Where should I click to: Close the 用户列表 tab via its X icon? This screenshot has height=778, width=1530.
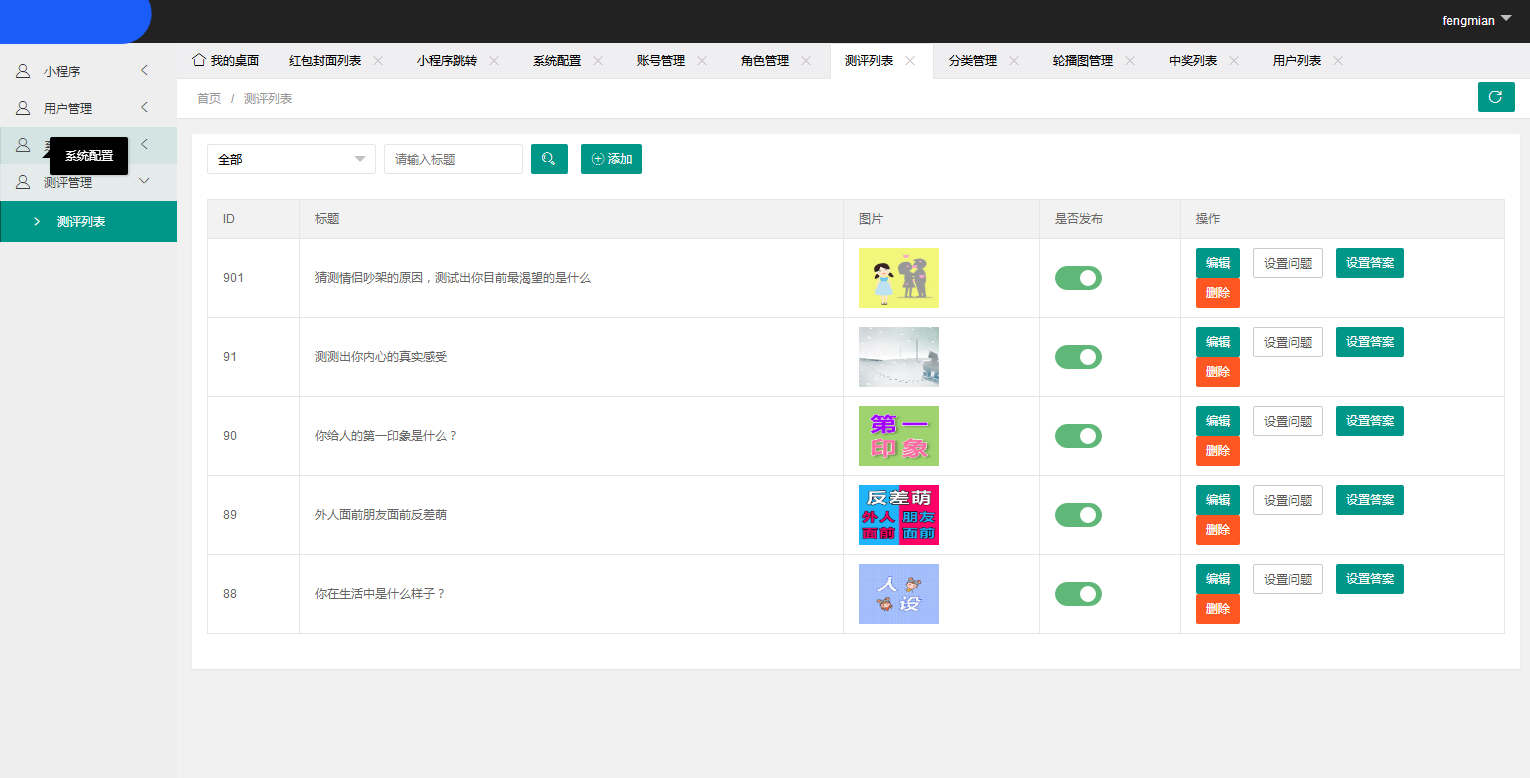point(1337,60)
